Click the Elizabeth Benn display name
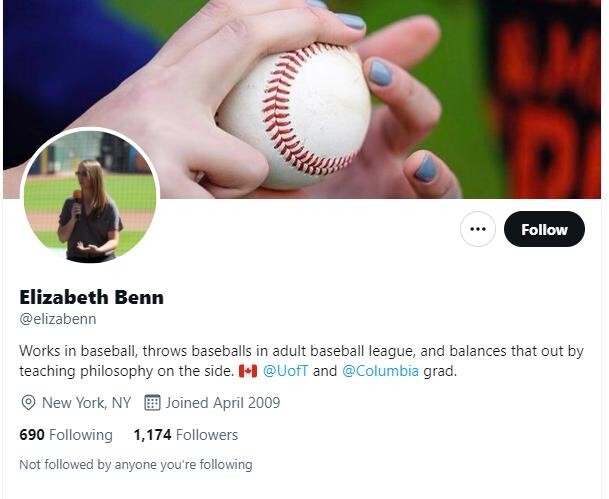Viewport: 609px width, 499px height. 91,297
